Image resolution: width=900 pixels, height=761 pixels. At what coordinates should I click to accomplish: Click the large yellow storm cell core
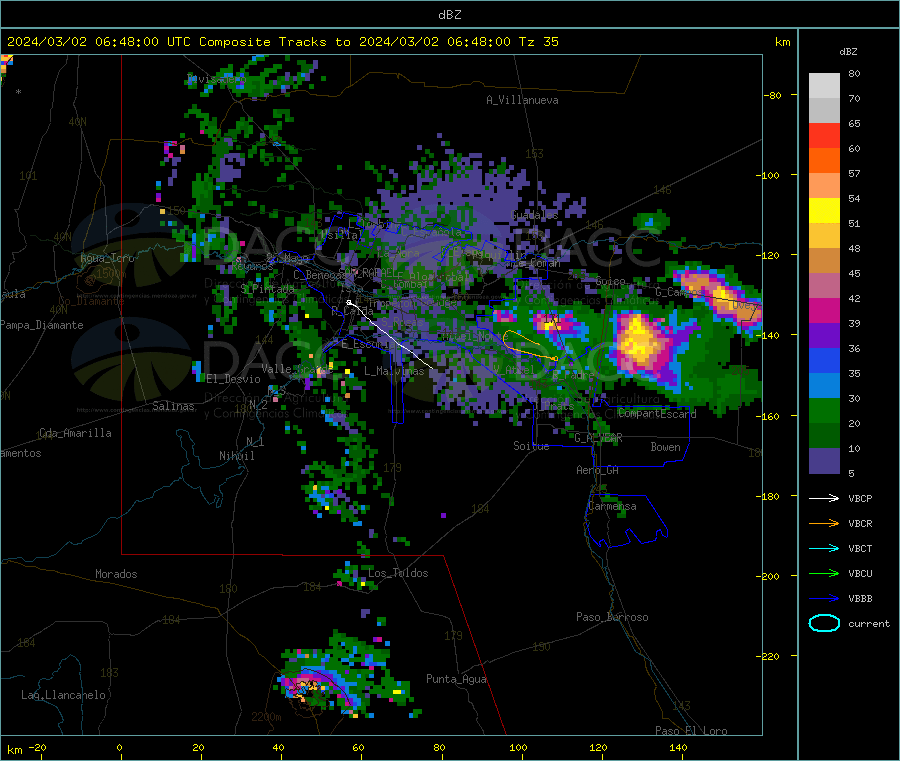coord(638,340)
